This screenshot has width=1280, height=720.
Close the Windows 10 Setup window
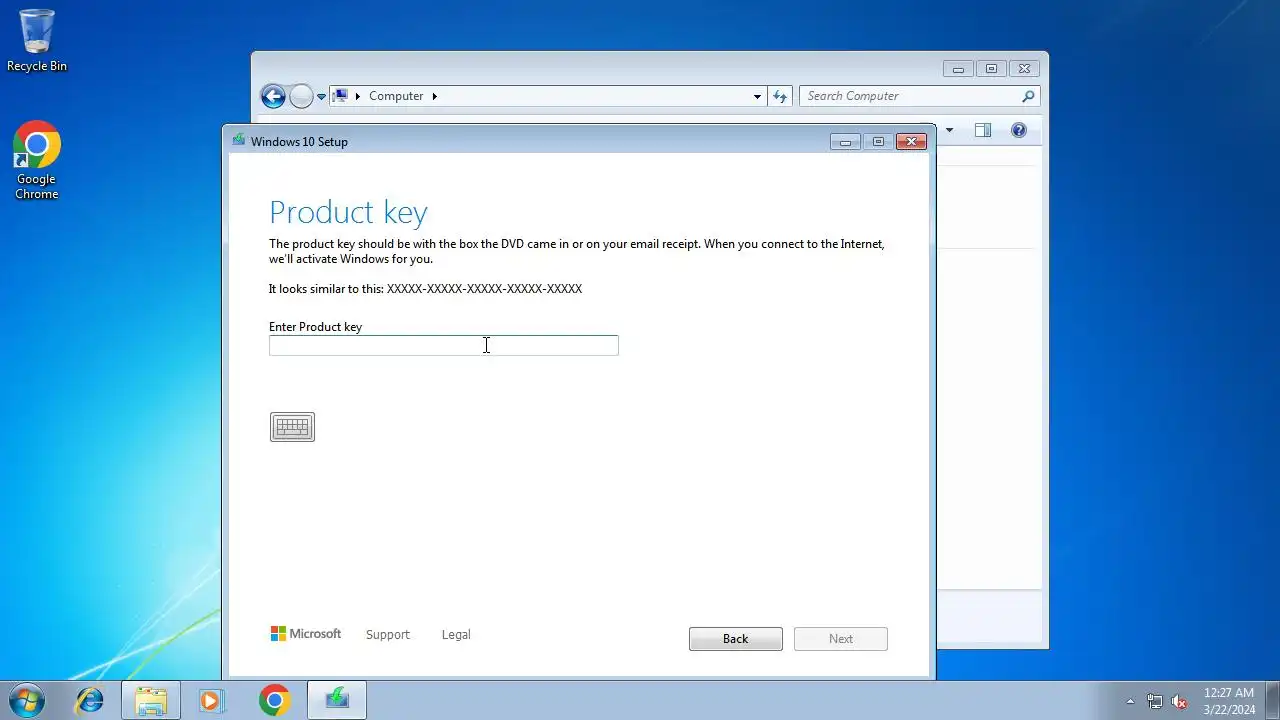(911, 142)
